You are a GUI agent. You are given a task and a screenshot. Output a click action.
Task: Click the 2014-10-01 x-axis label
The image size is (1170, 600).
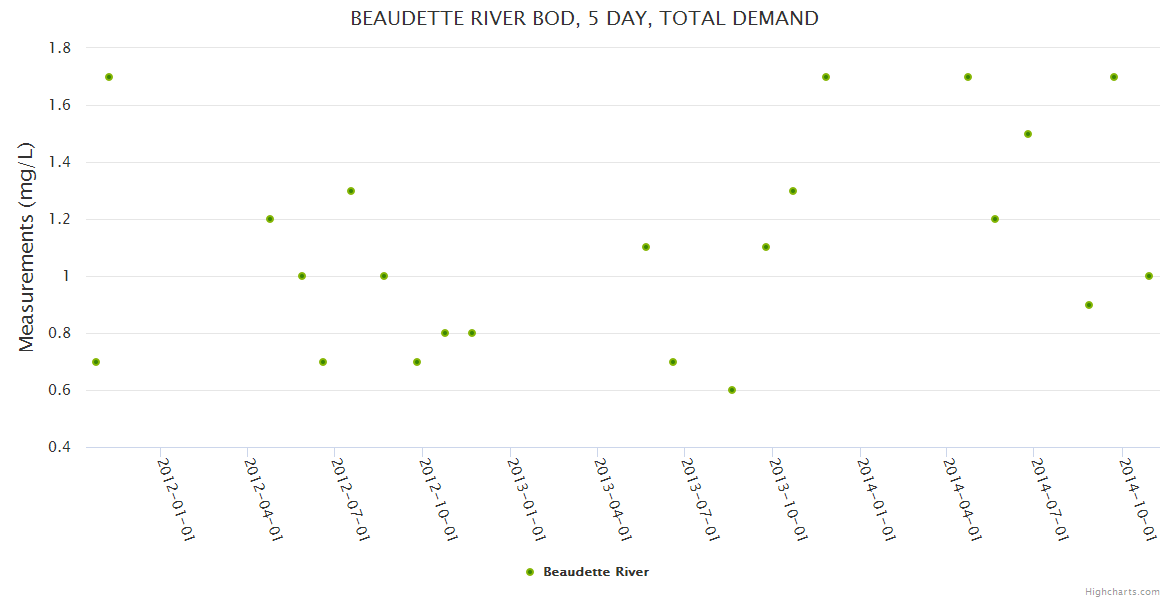(x=1138, y=498)
